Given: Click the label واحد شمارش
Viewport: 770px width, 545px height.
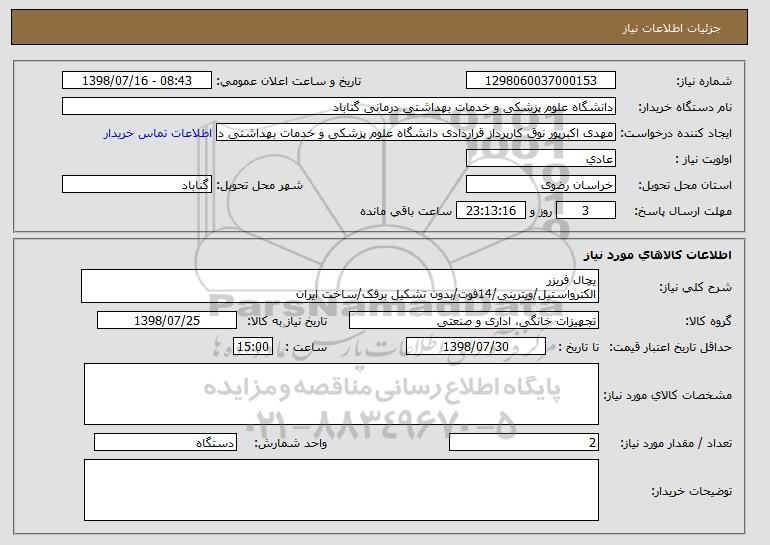Looking at the screenshot, I should pos(290,443).
